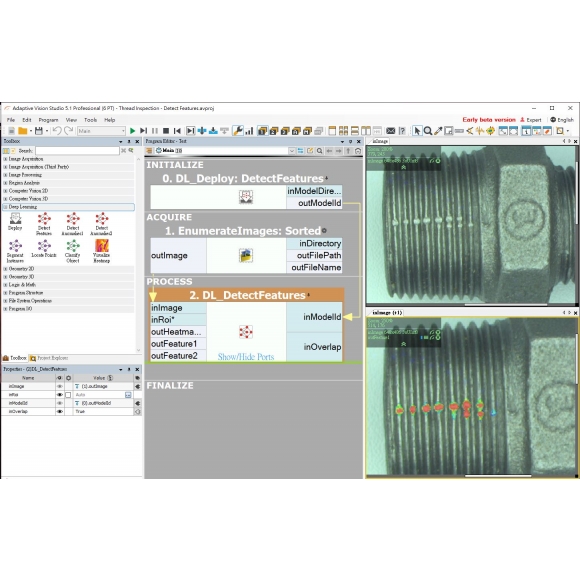Click the Locate Points filter icon
Screen dimensions: 580x580
(x=44, y=249)
